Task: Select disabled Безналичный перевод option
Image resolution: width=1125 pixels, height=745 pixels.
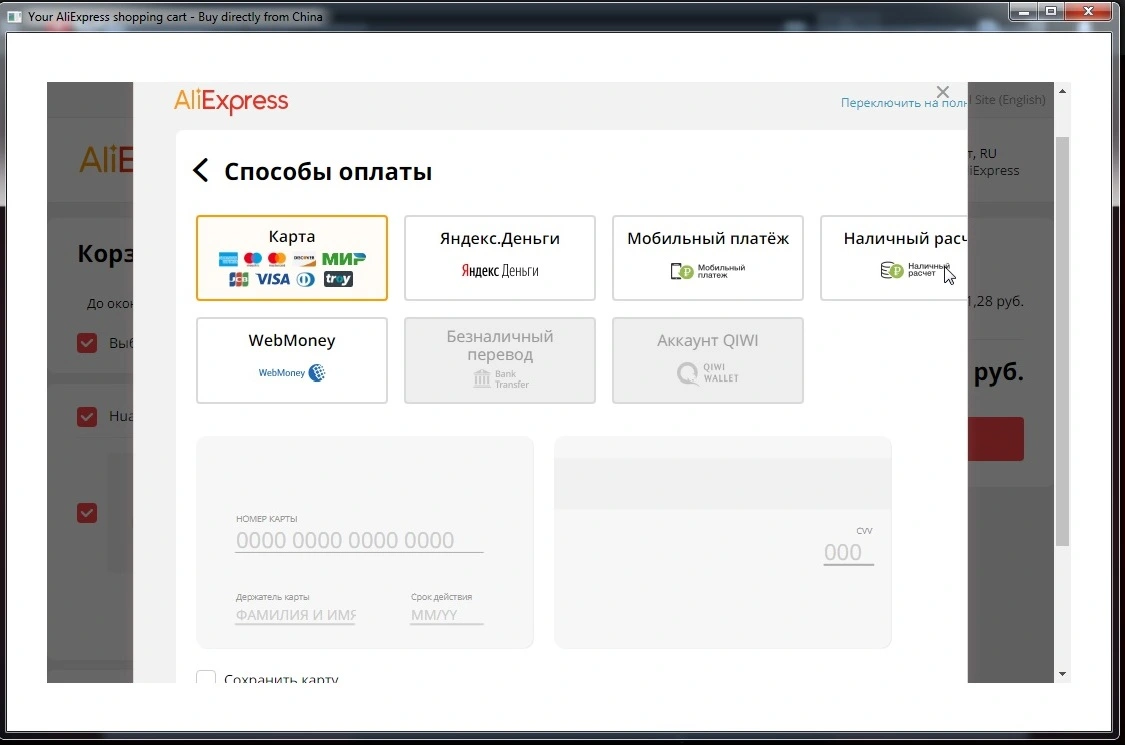Action: pos(500,360)
